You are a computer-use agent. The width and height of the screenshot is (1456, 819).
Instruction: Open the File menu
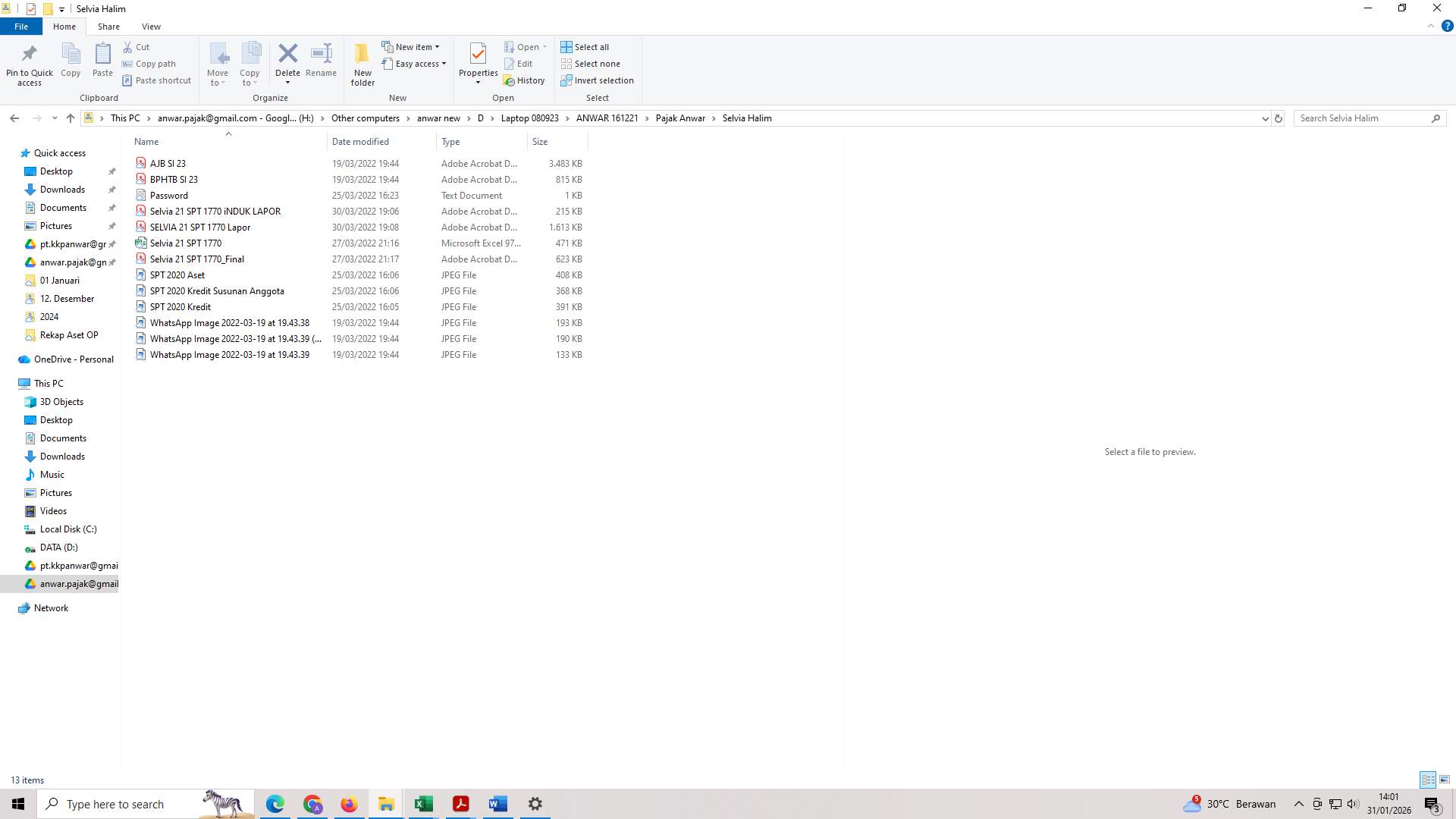point(20,26)
